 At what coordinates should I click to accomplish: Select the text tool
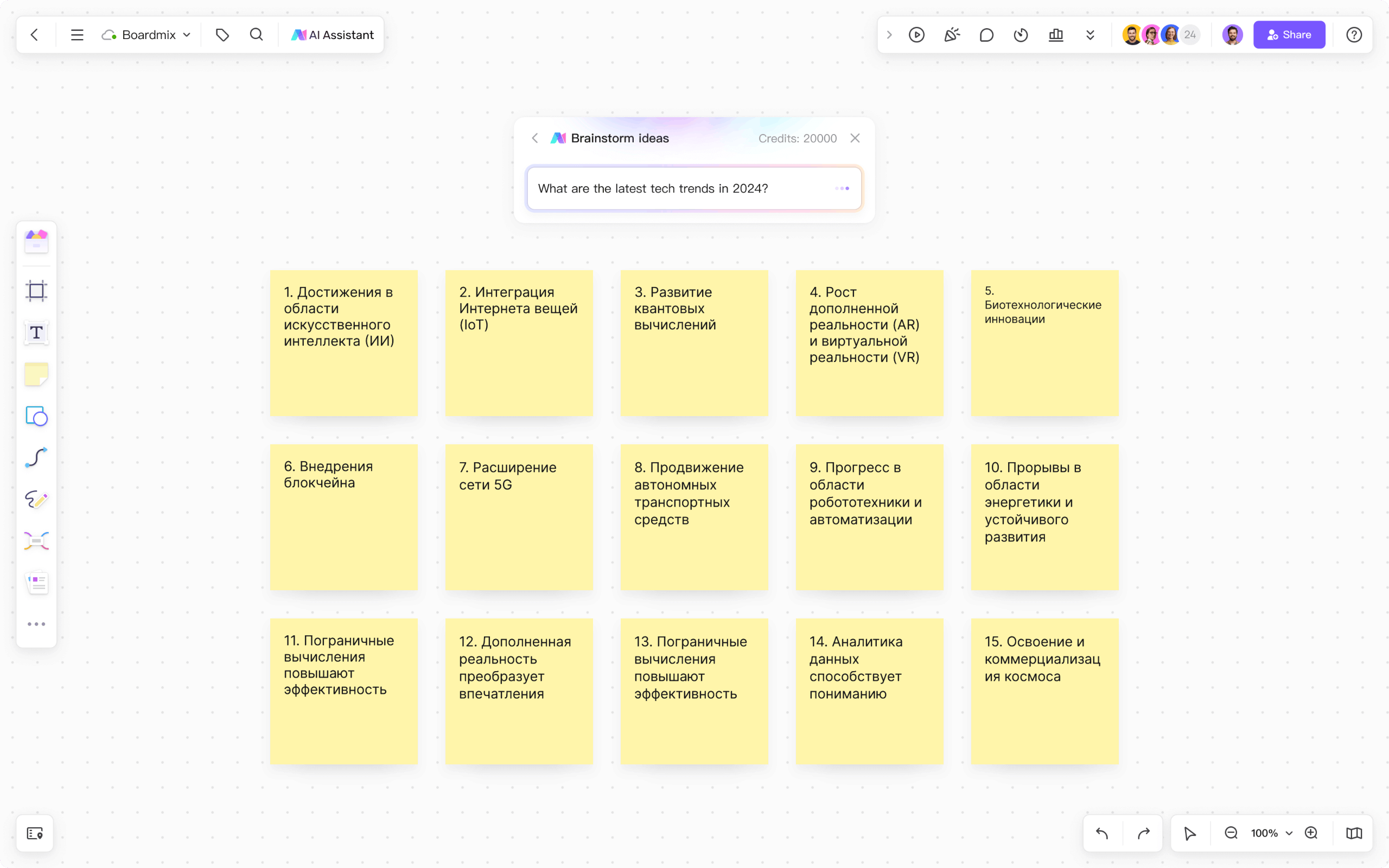(36, 333)
